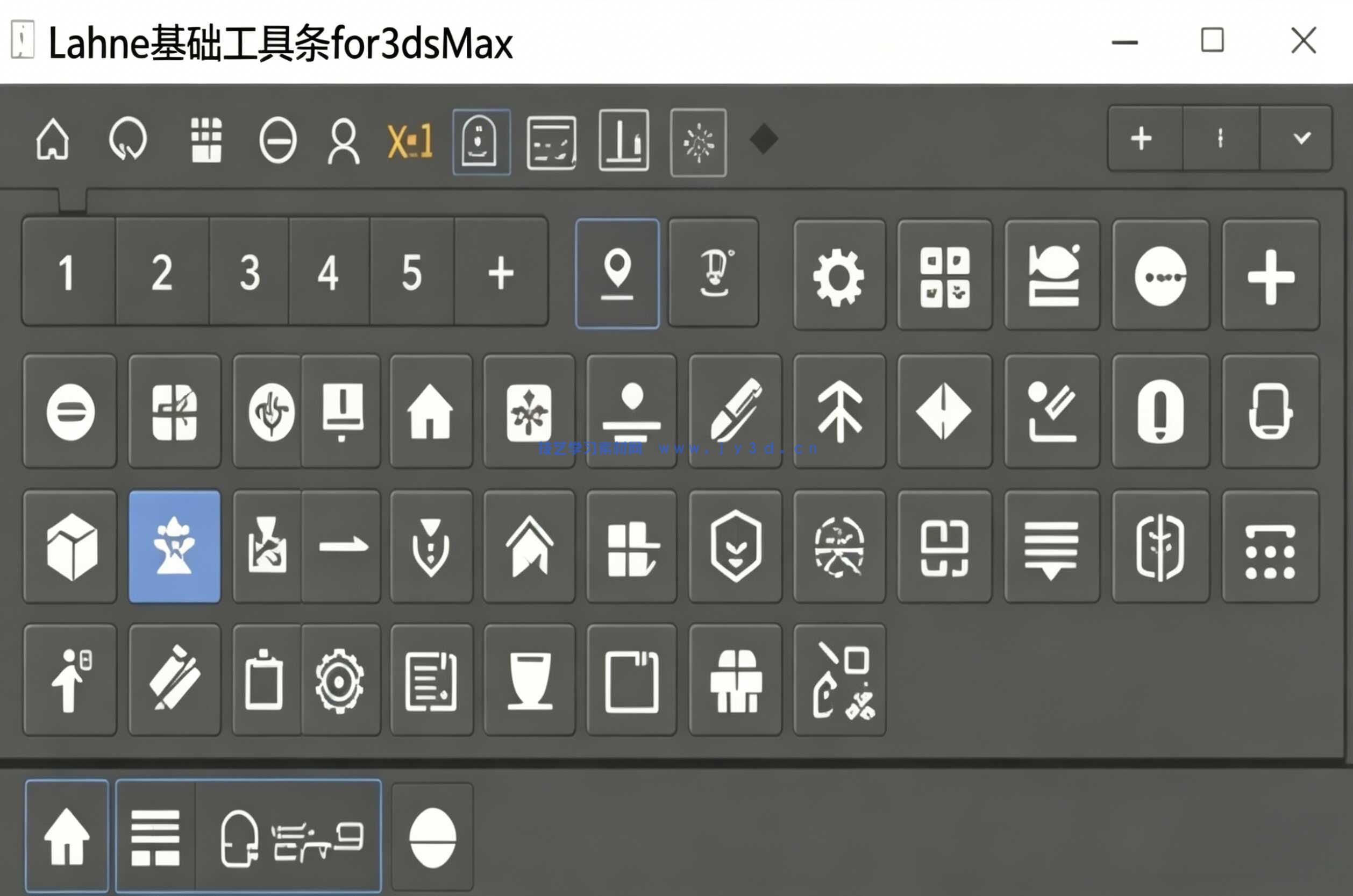Click the trophy cup icon

coord(529,680)
